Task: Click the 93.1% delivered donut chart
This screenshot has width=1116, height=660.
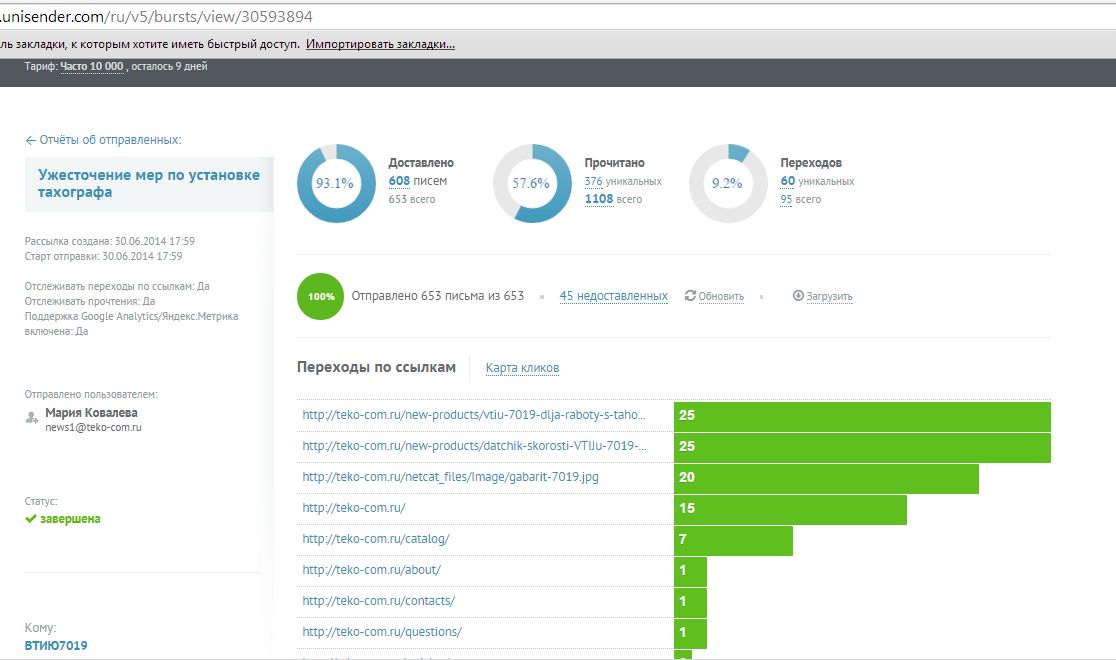Action: pyautogui.click(x=336, y=184)
